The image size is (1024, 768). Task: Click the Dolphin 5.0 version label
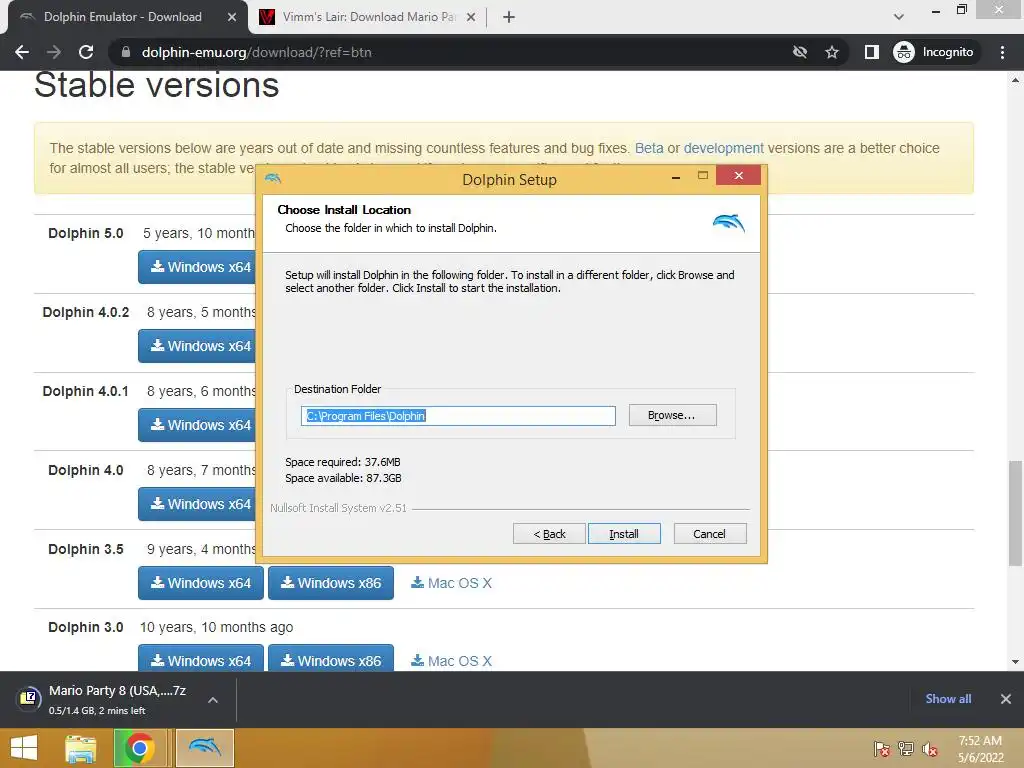click(x=86, y=233)
